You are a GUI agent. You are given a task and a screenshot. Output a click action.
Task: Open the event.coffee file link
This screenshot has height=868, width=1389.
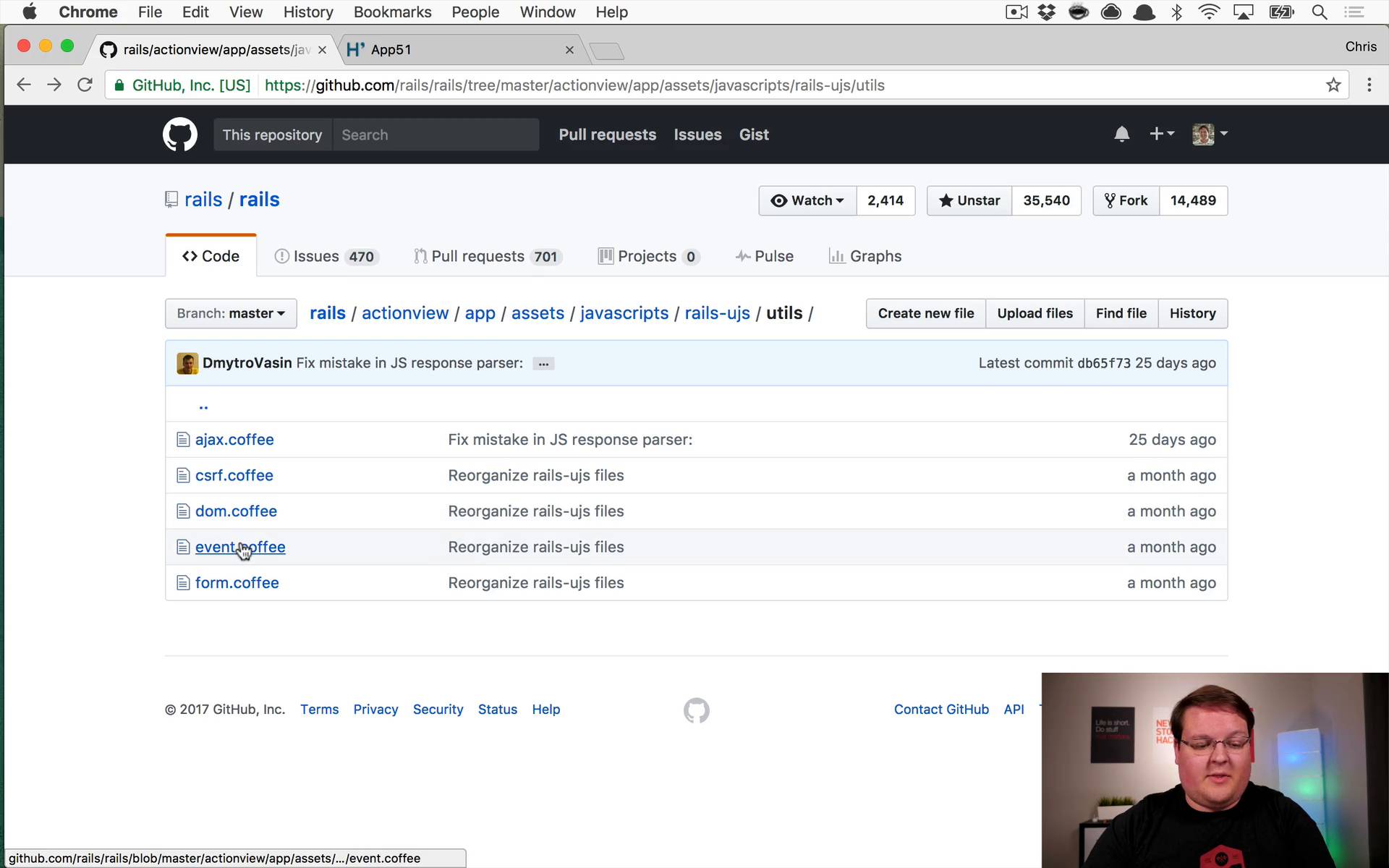click(x=240, y=548)
